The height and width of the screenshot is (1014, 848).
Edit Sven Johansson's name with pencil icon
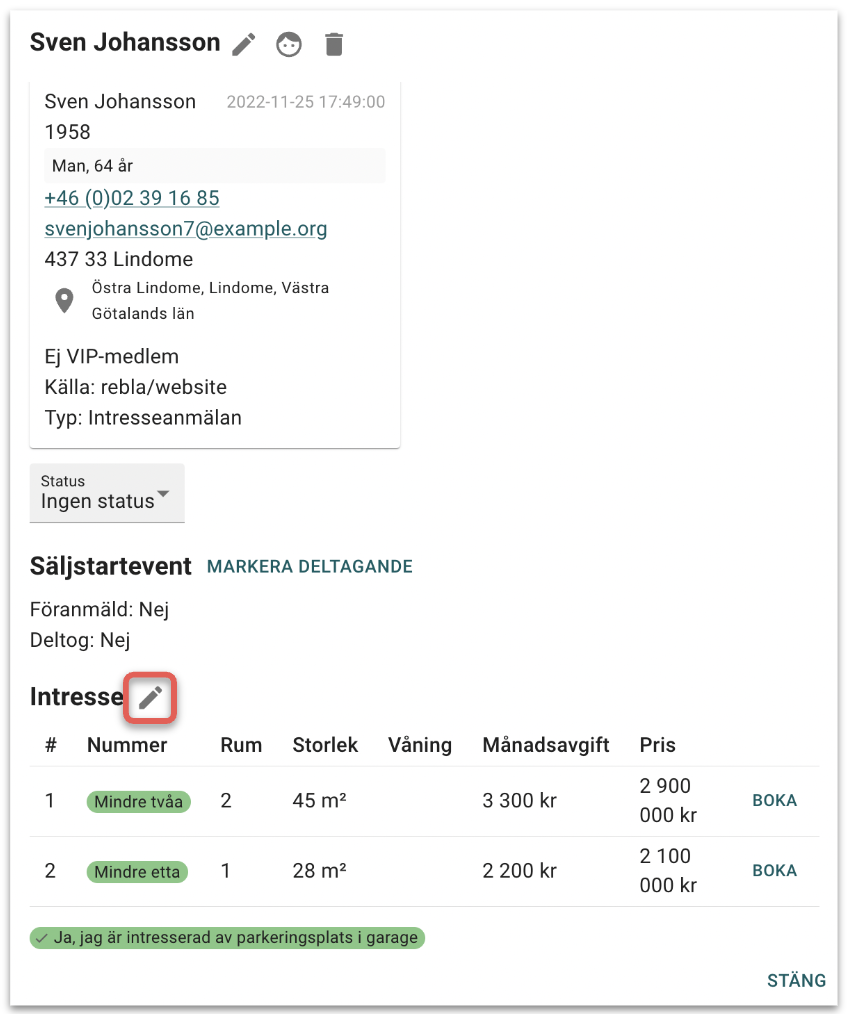tap(244, 44)
